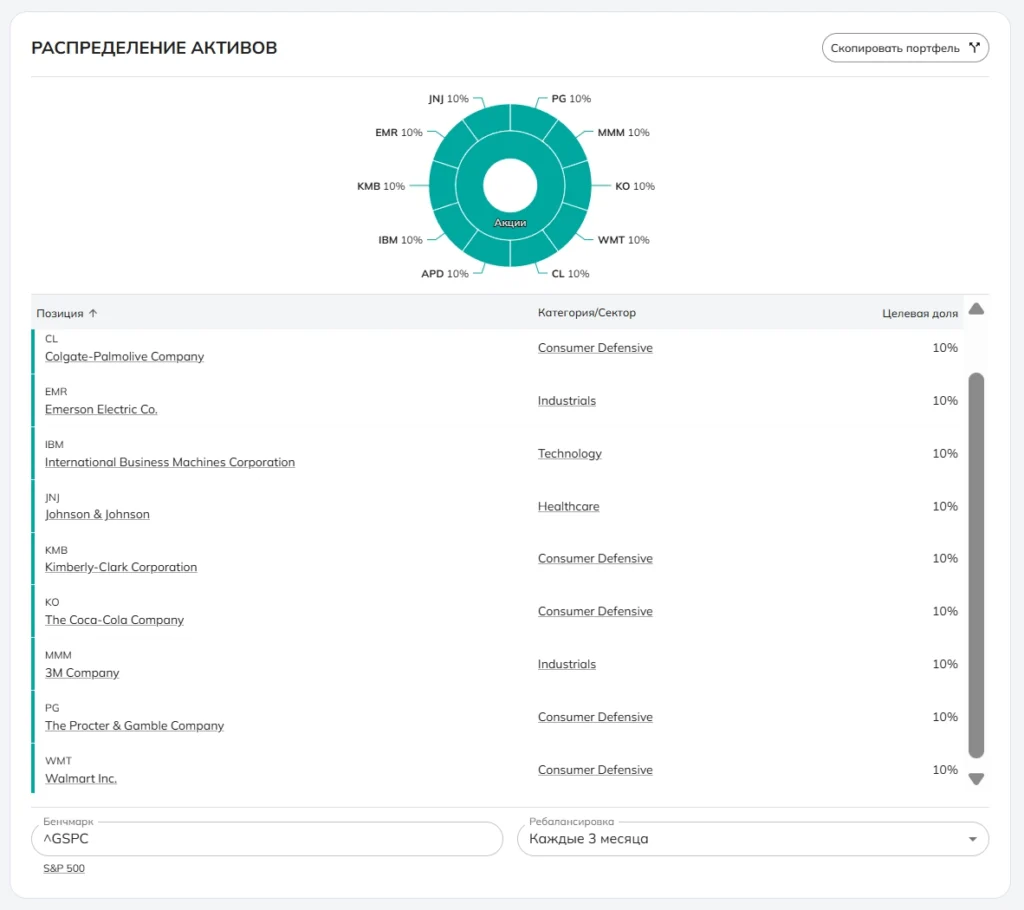Click the MMM ticker in the table
The height and width of the screenshot is (910, 1024).
pos(58,655)
